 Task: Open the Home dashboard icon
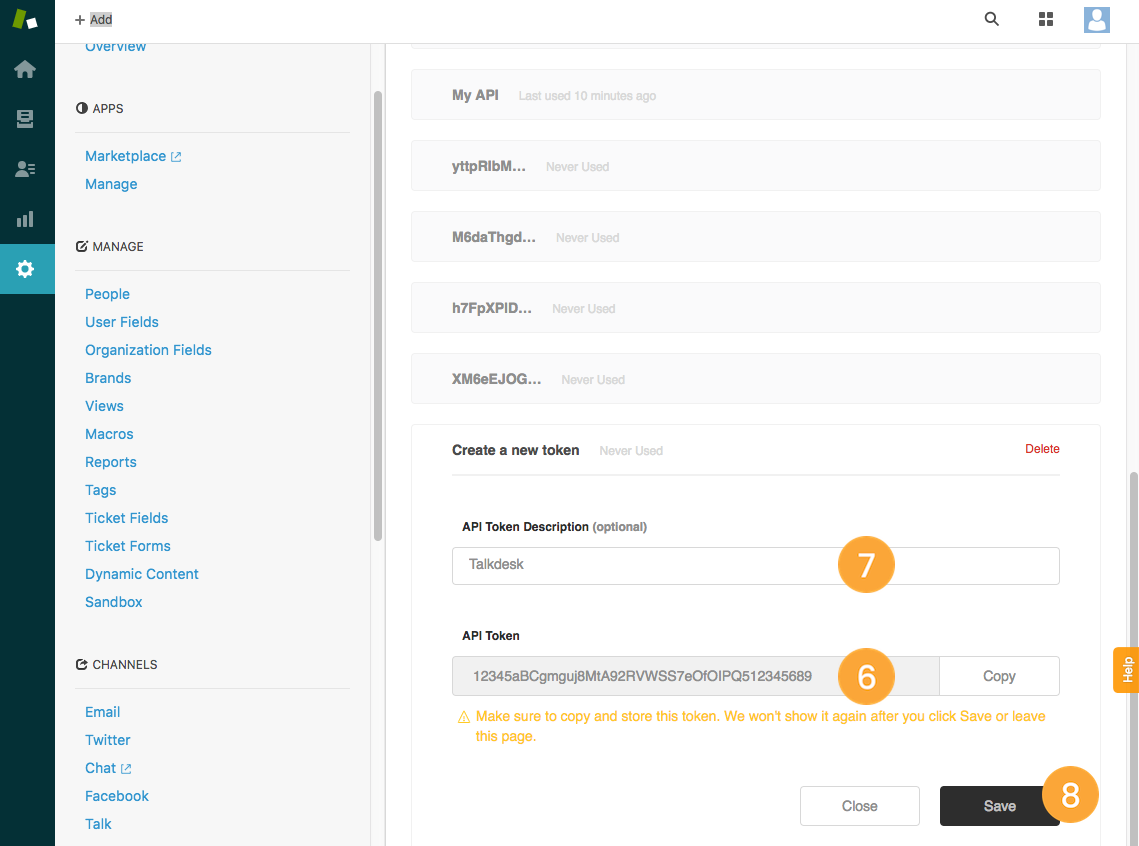click(25, 69)
